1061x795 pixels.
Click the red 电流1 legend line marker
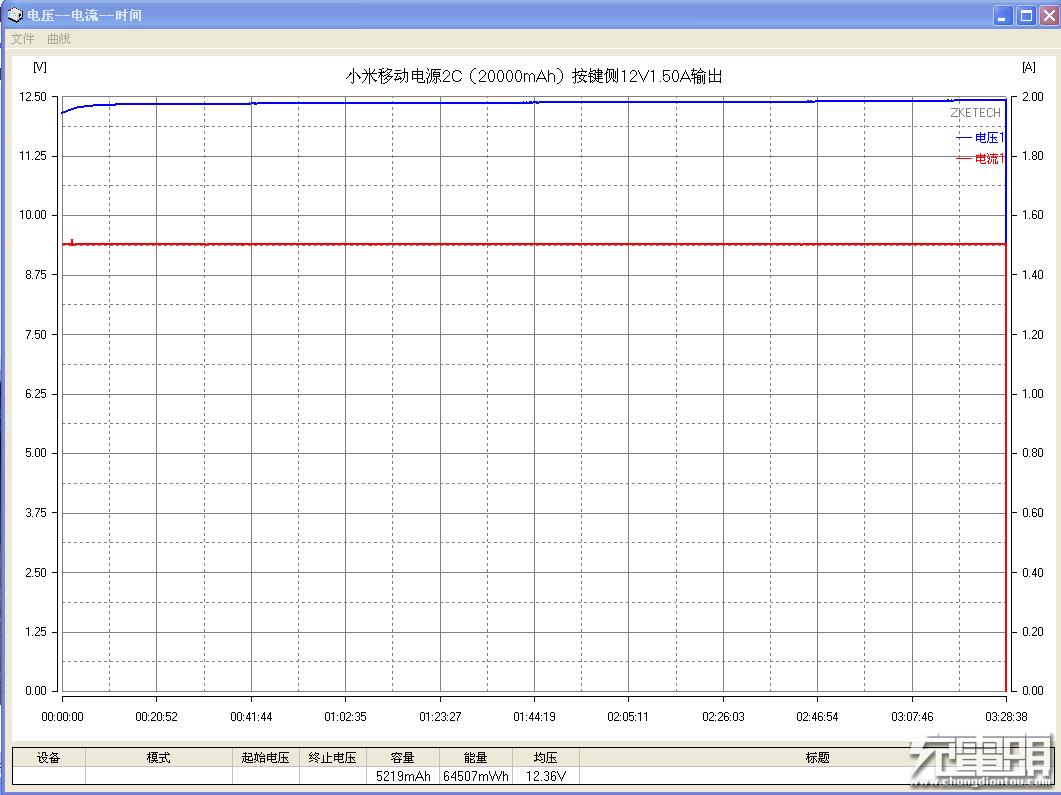click(963, 158)
